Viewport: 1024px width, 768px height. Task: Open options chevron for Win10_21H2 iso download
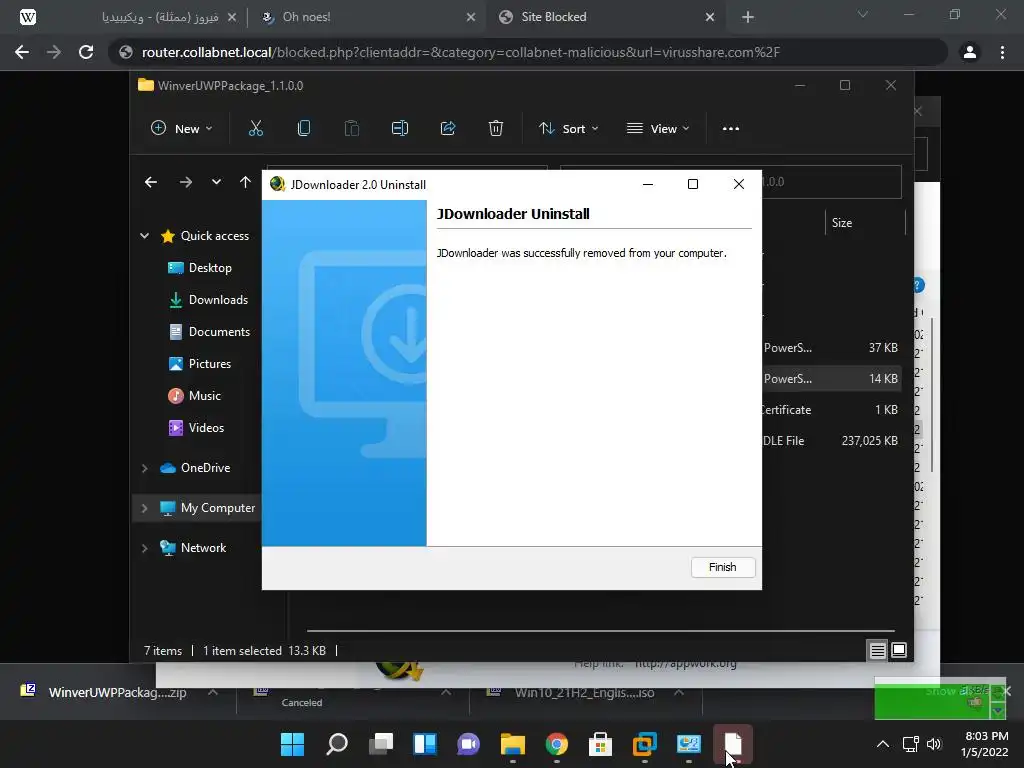tap(679, 692)
